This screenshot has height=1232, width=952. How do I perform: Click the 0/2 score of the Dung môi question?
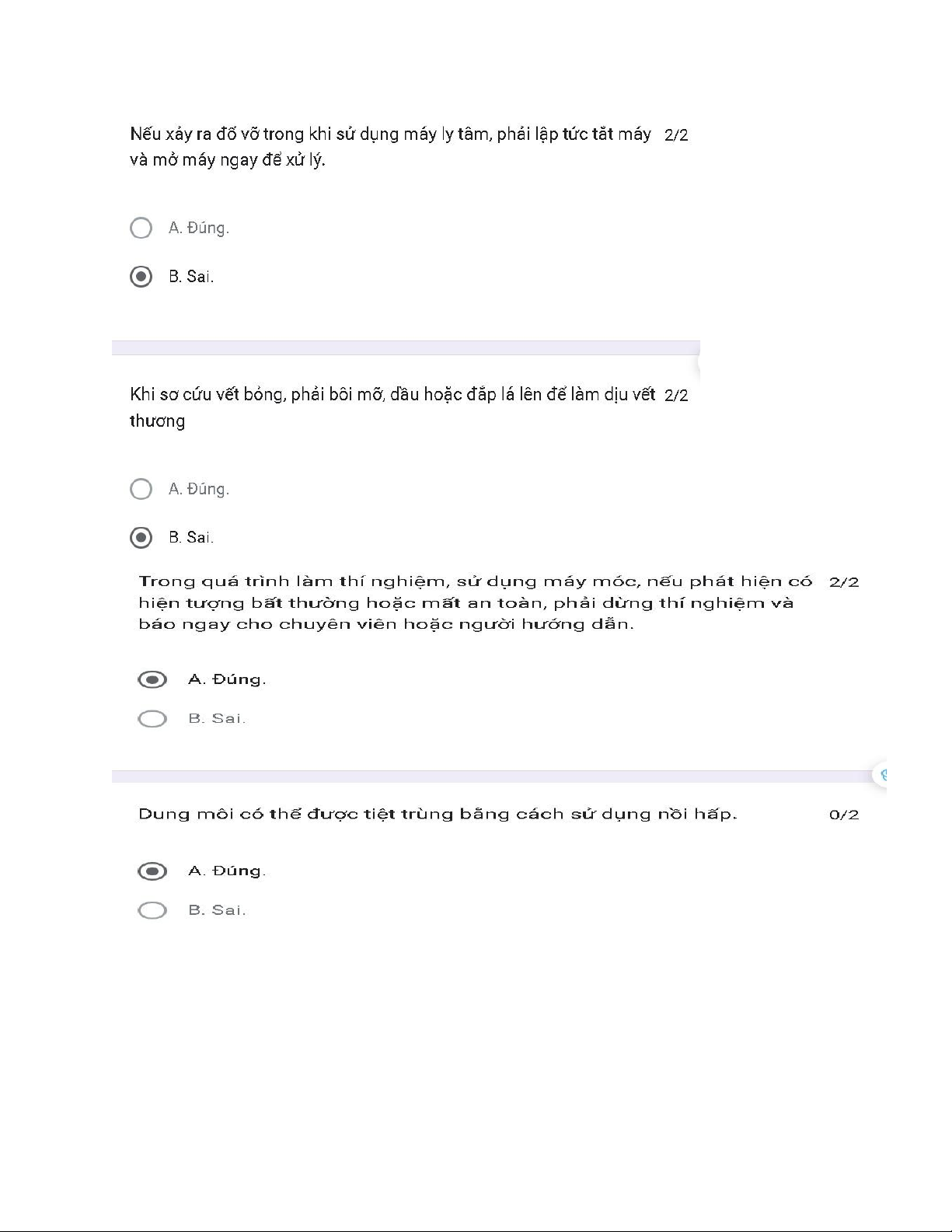pyautogui.click(x=844, y=815)
